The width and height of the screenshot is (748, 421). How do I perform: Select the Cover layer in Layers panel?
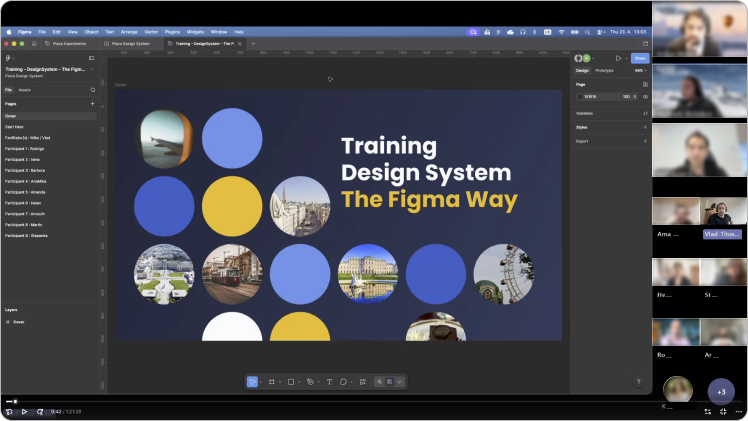(x=19, y=322)
